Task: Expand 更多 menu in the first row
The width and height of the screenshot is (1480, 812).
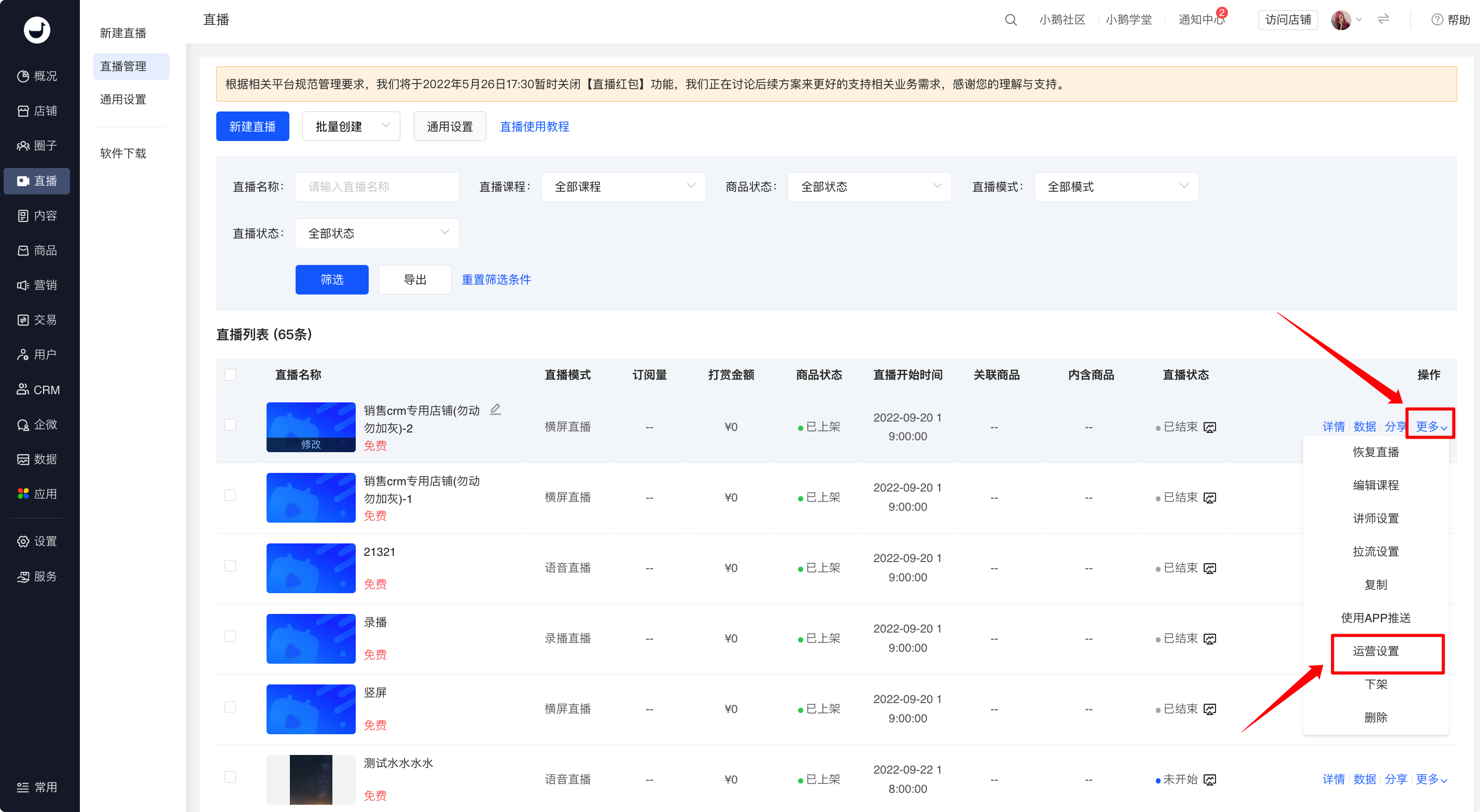Action: point(1431,426)
